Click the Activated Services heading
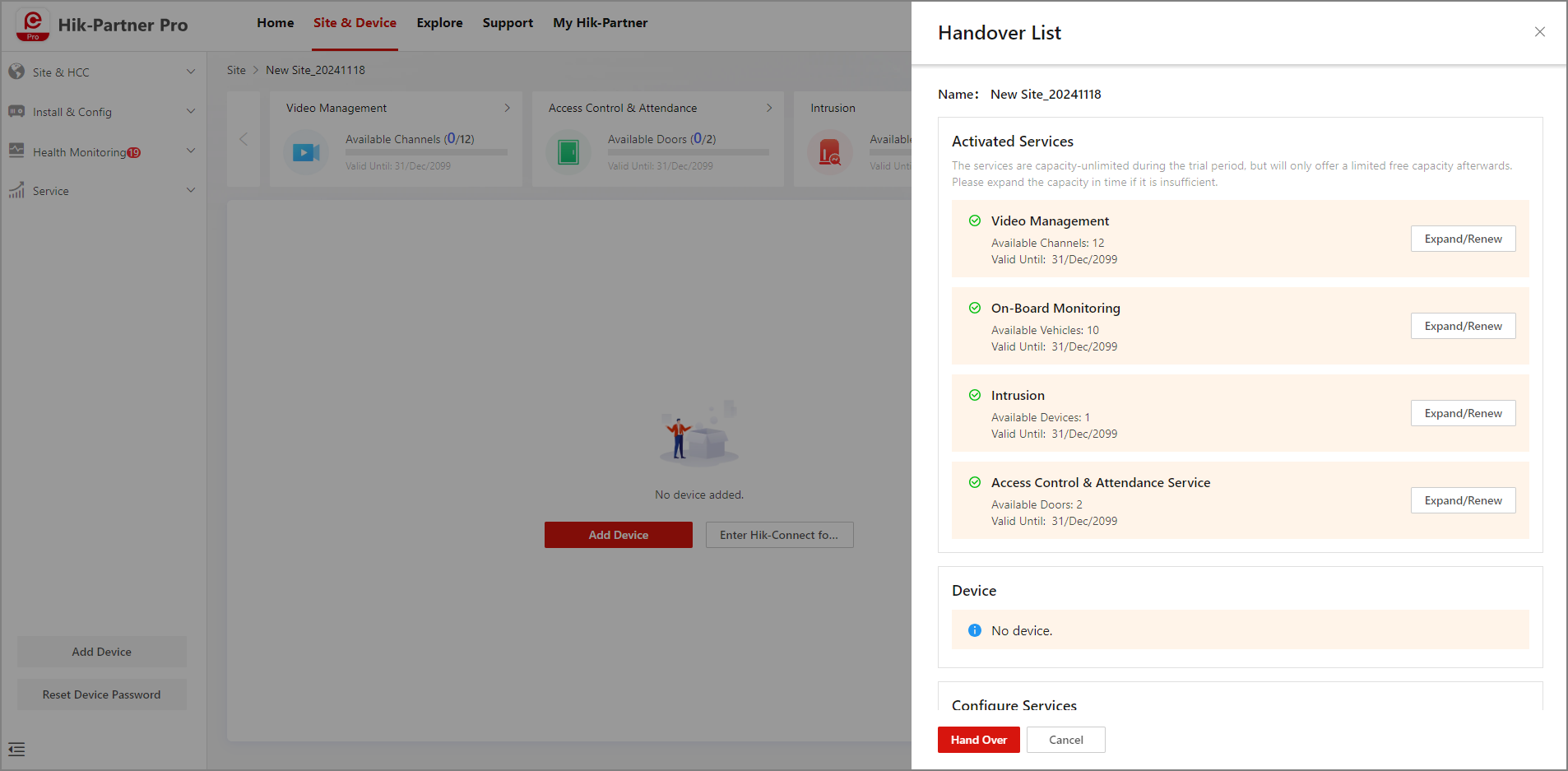 click(1013, 142)
